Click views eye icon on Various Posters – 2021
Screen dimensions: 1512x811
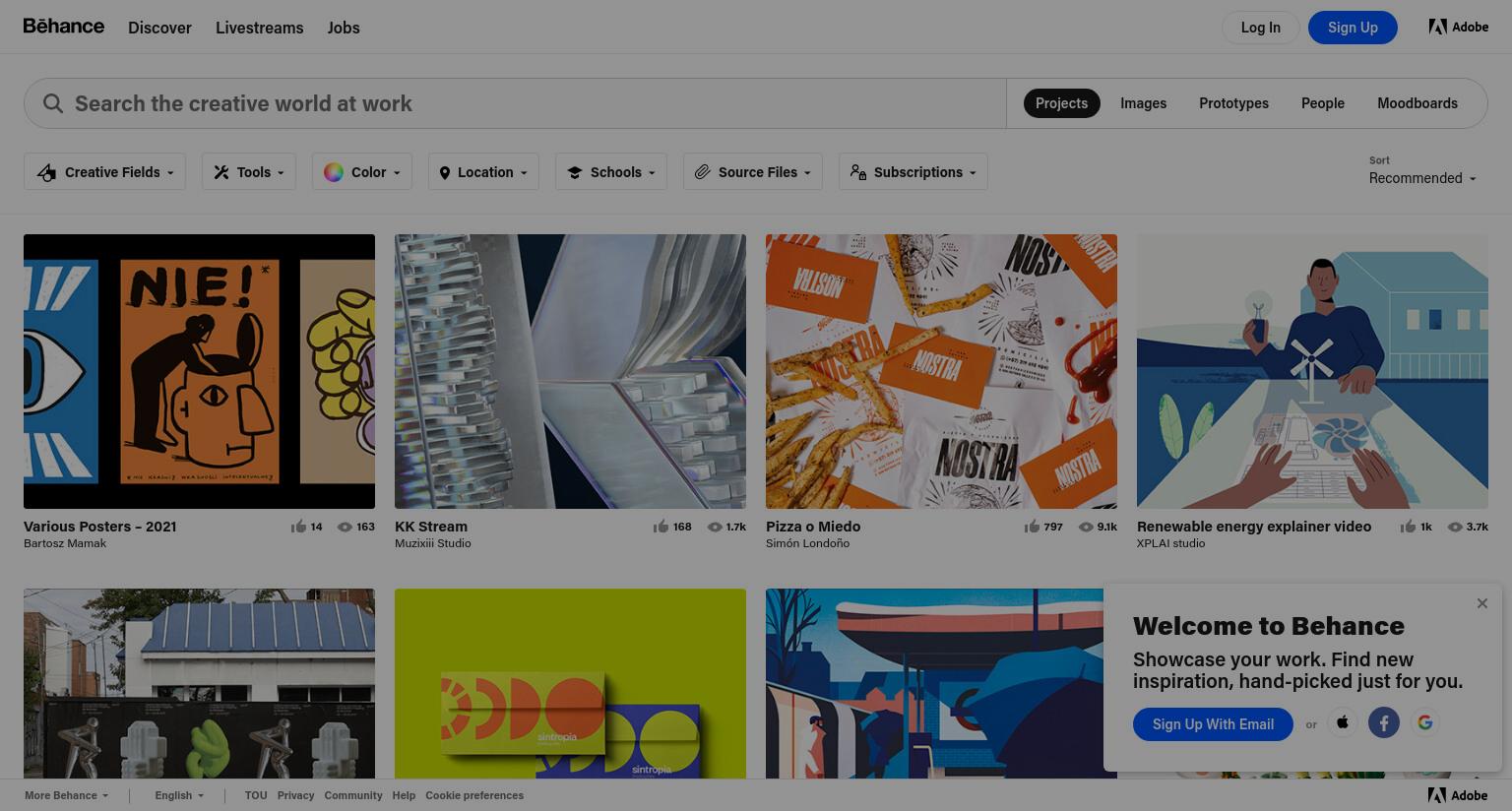coord(345,527)
